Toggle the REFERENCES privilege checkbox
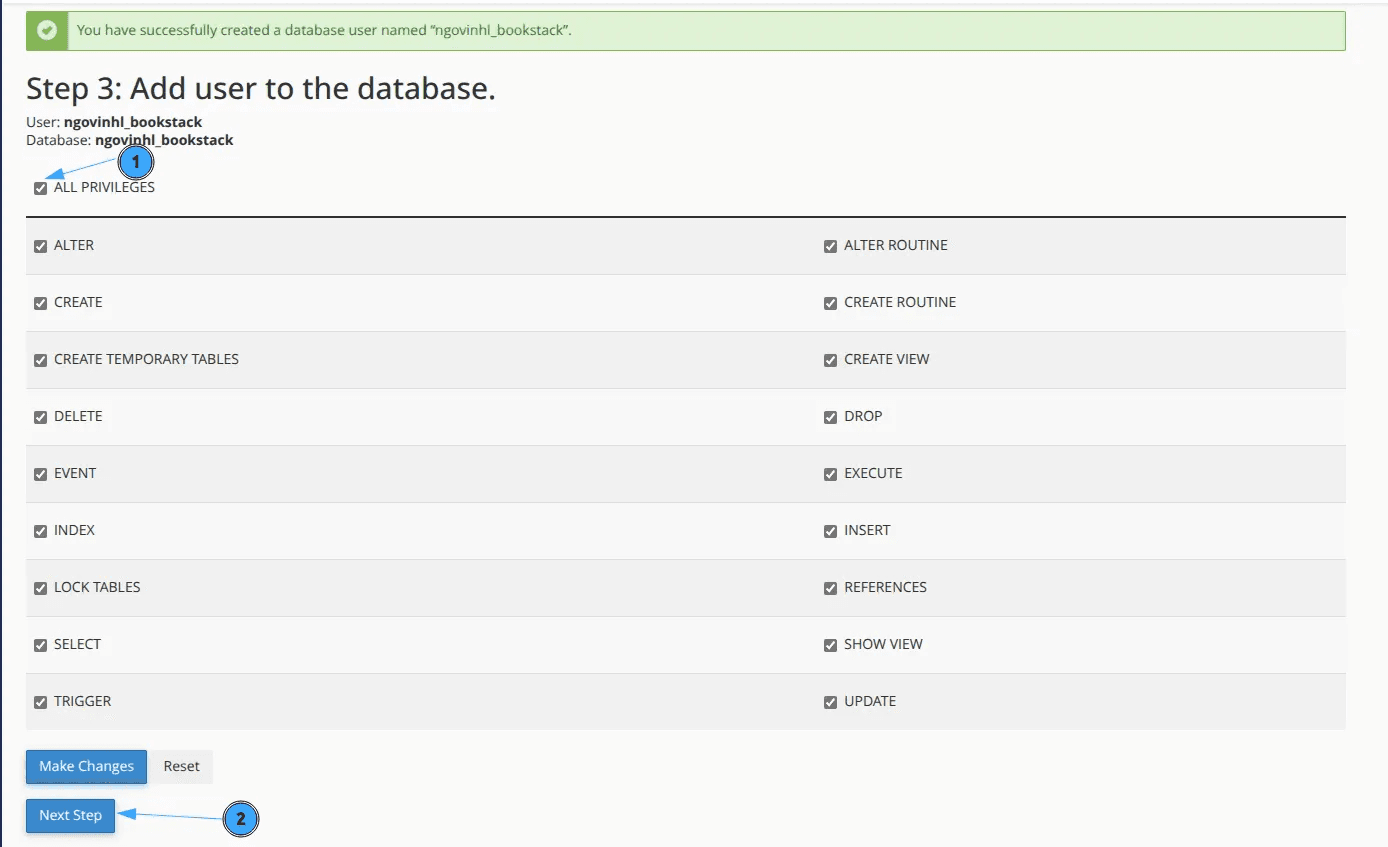1388x847 pixels. click(x=830, y=588)
